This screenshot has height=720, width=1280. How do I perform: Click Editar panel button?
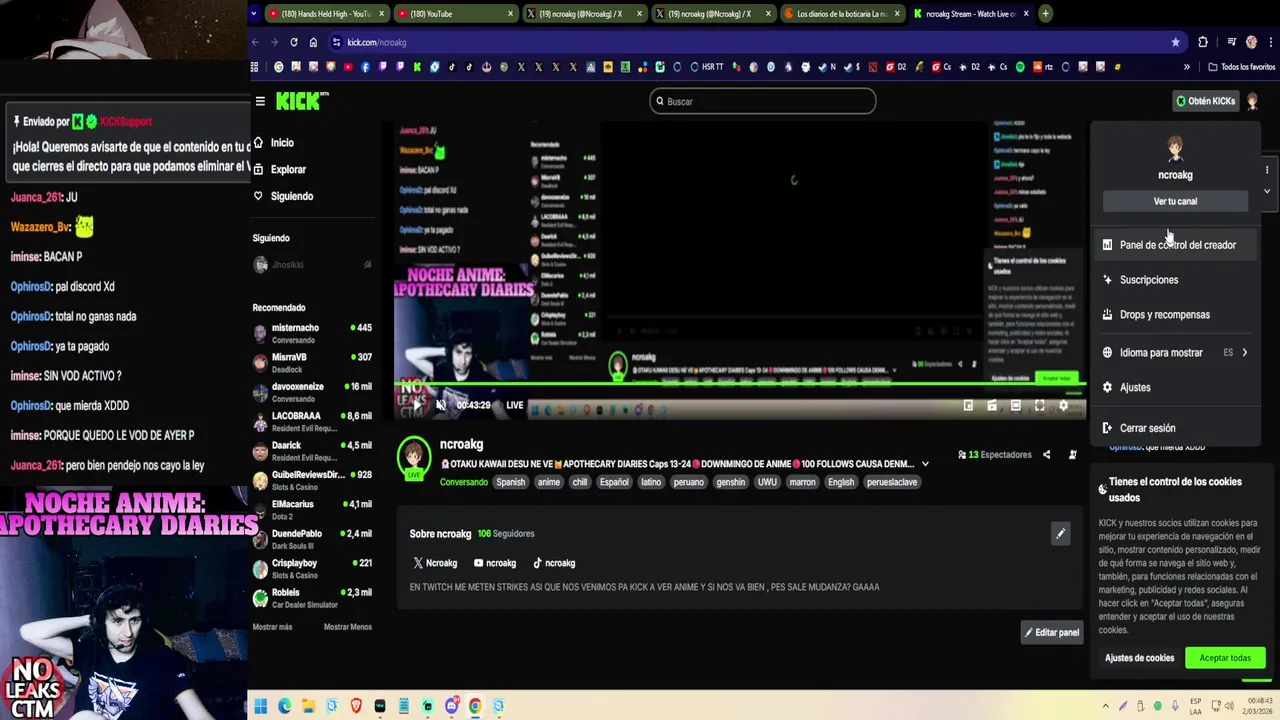[1051, 632]
